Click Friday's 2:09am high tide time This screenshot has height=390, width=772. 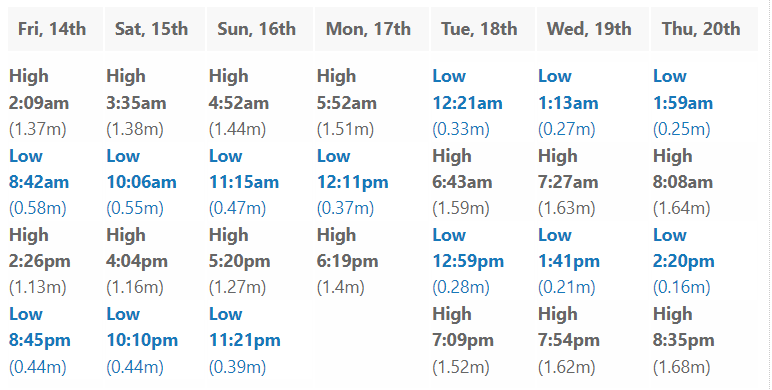click(39, 103)
